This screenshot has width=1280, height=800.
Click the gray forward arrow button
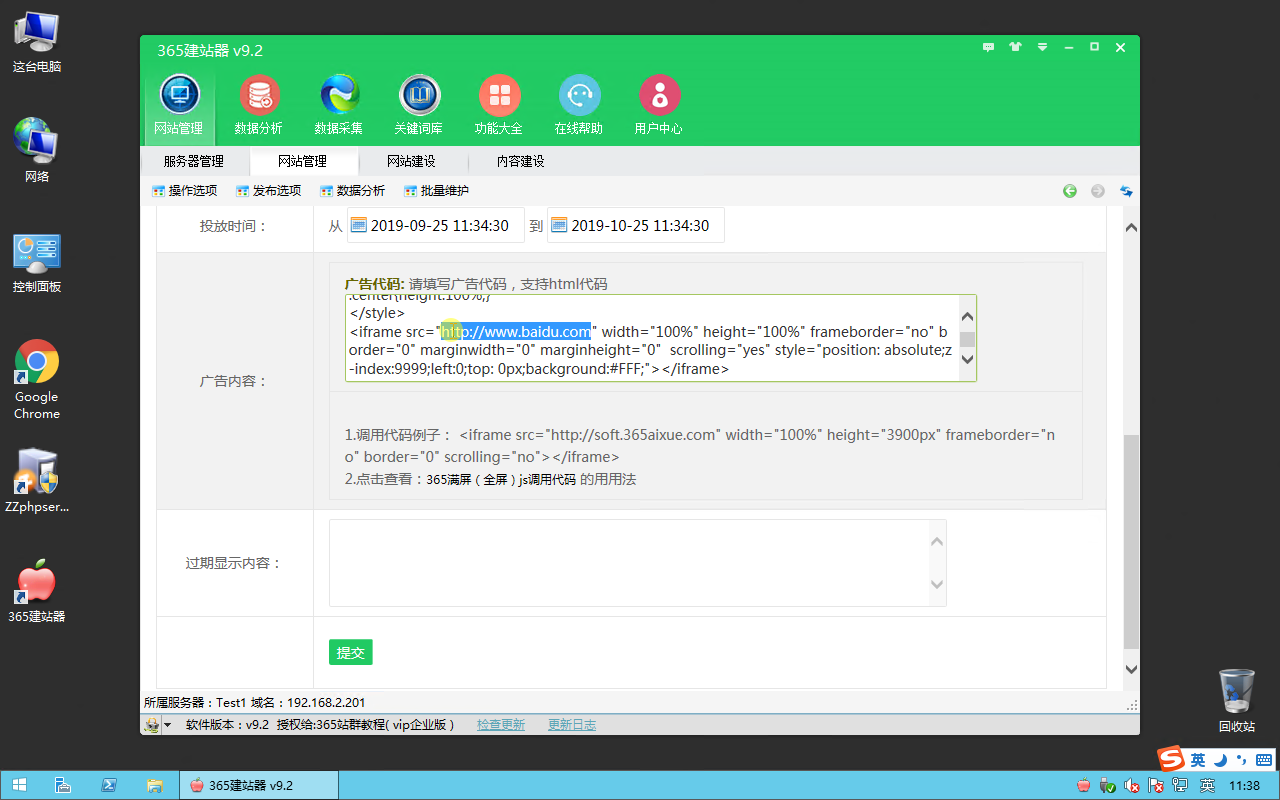tap(1098, 191)
